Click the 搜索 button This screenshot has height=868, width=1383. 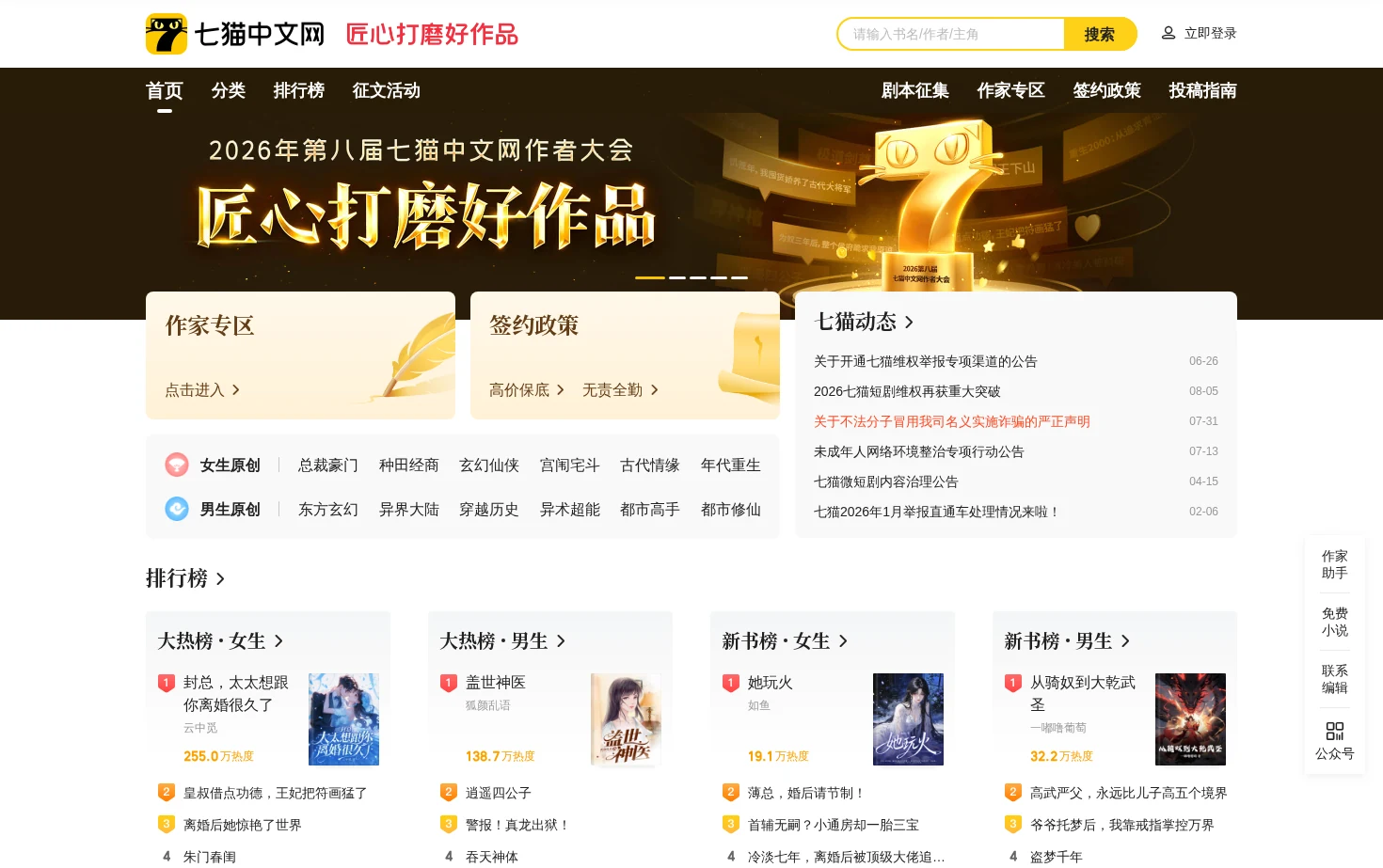pyautogui.click(x=1100, y=34)
